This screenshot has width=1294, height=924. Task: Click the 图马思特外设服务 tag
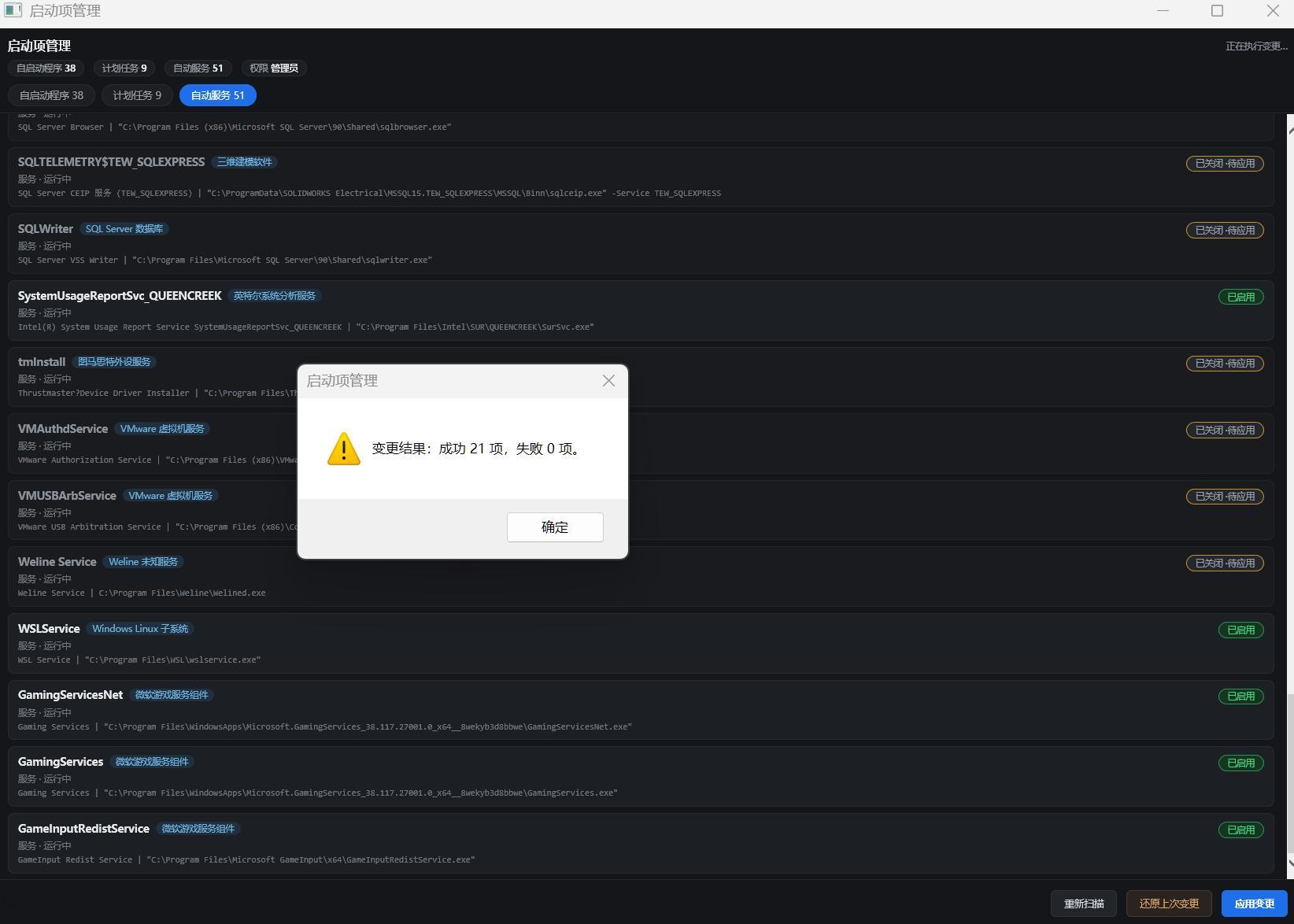point(114,362)
